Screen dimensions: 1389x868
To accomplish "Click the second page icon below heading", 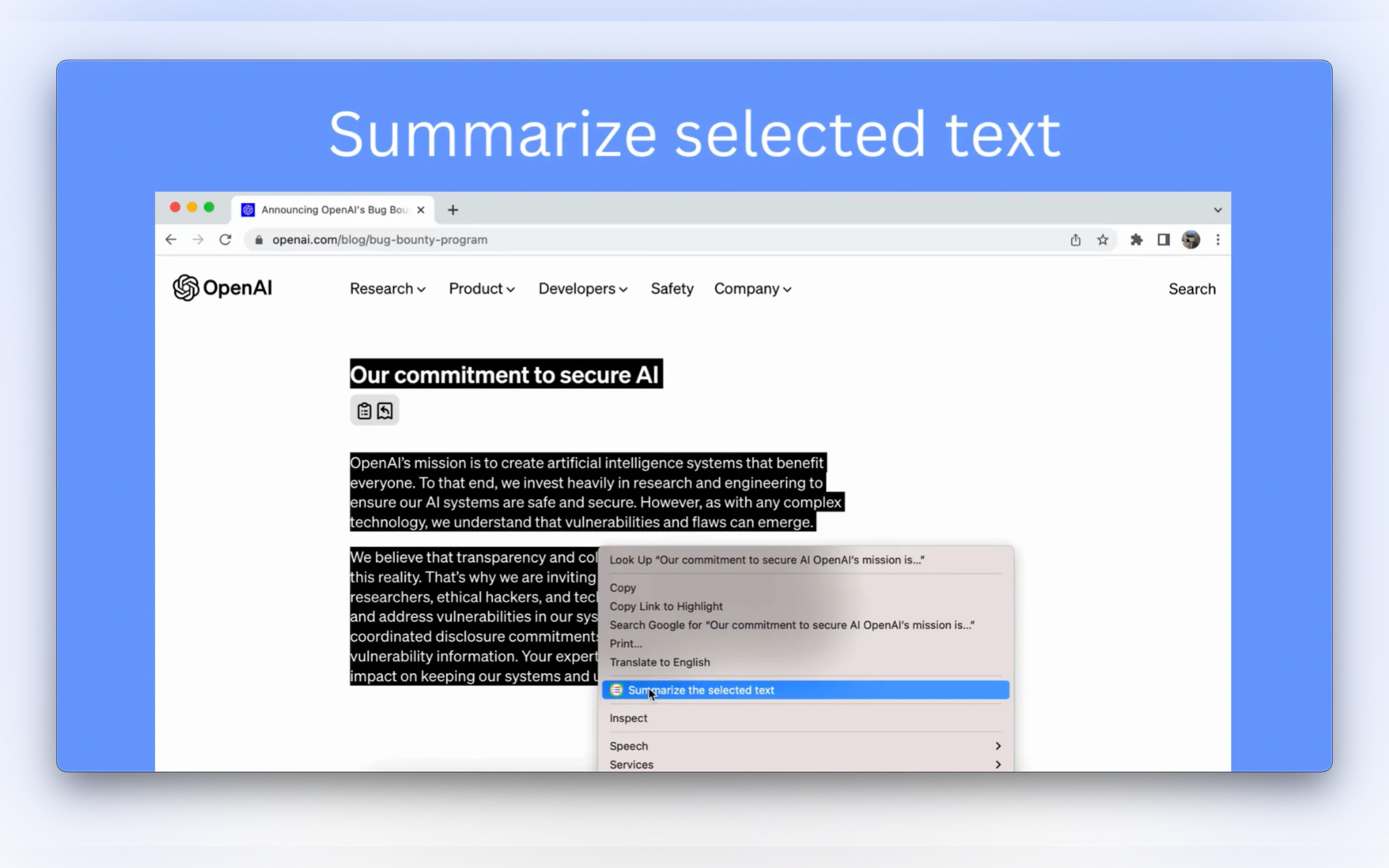I will (x=385, y=411).
